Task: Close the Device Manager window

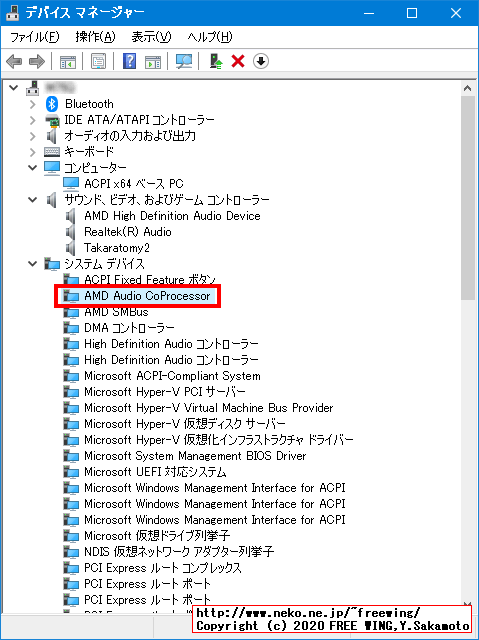Action: click(456, 13)
